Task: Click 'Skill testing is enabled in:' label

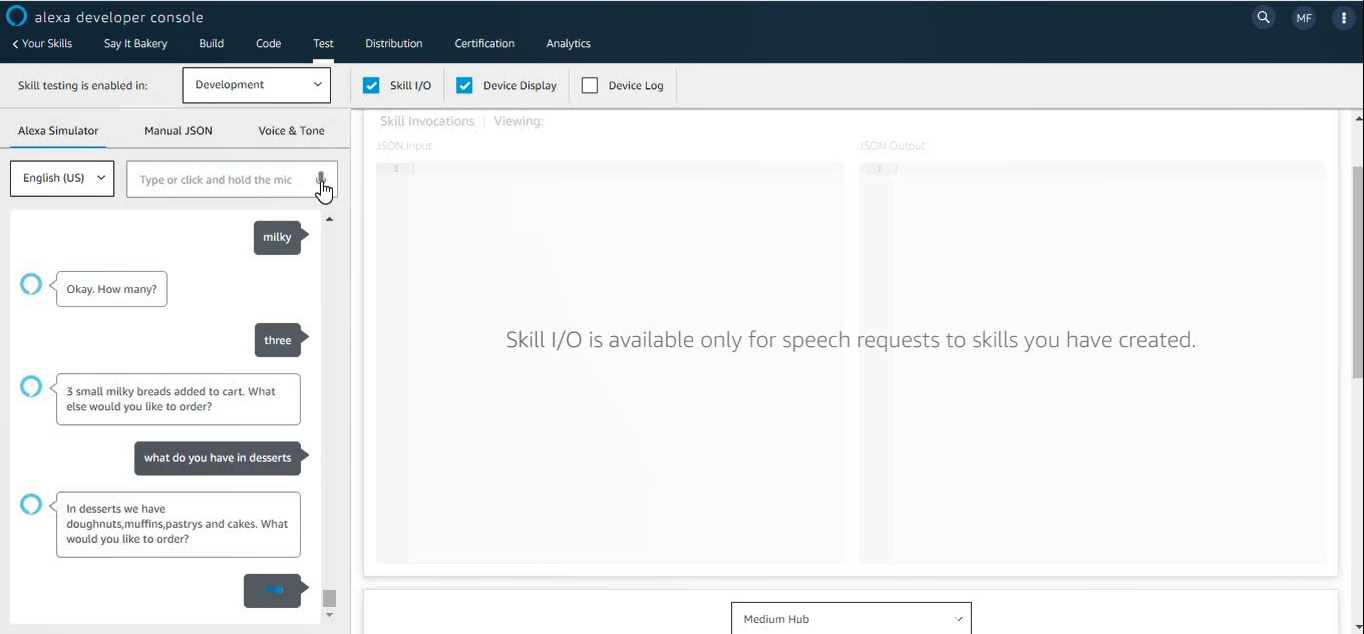Action: [x=83, y=86]
